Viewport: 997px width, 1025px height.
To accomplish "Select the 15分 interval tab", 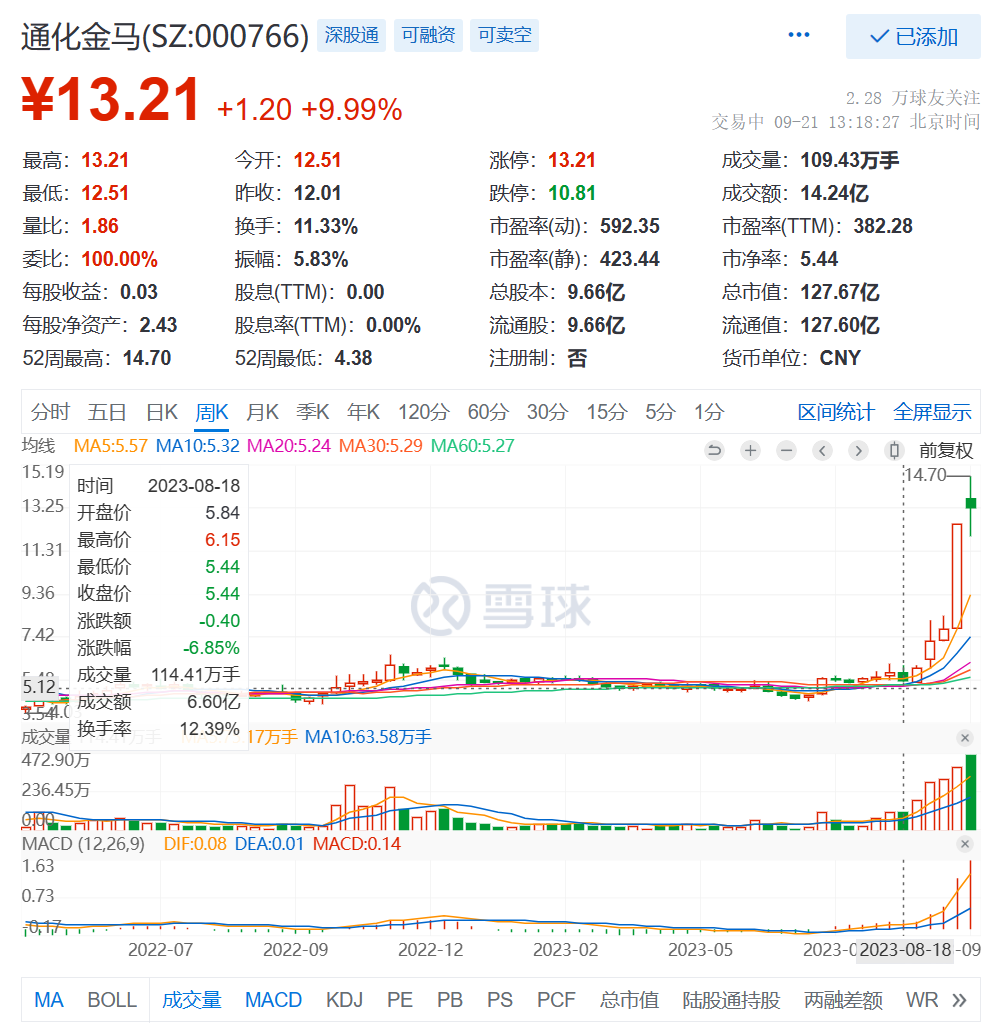I will coord(607,412).
